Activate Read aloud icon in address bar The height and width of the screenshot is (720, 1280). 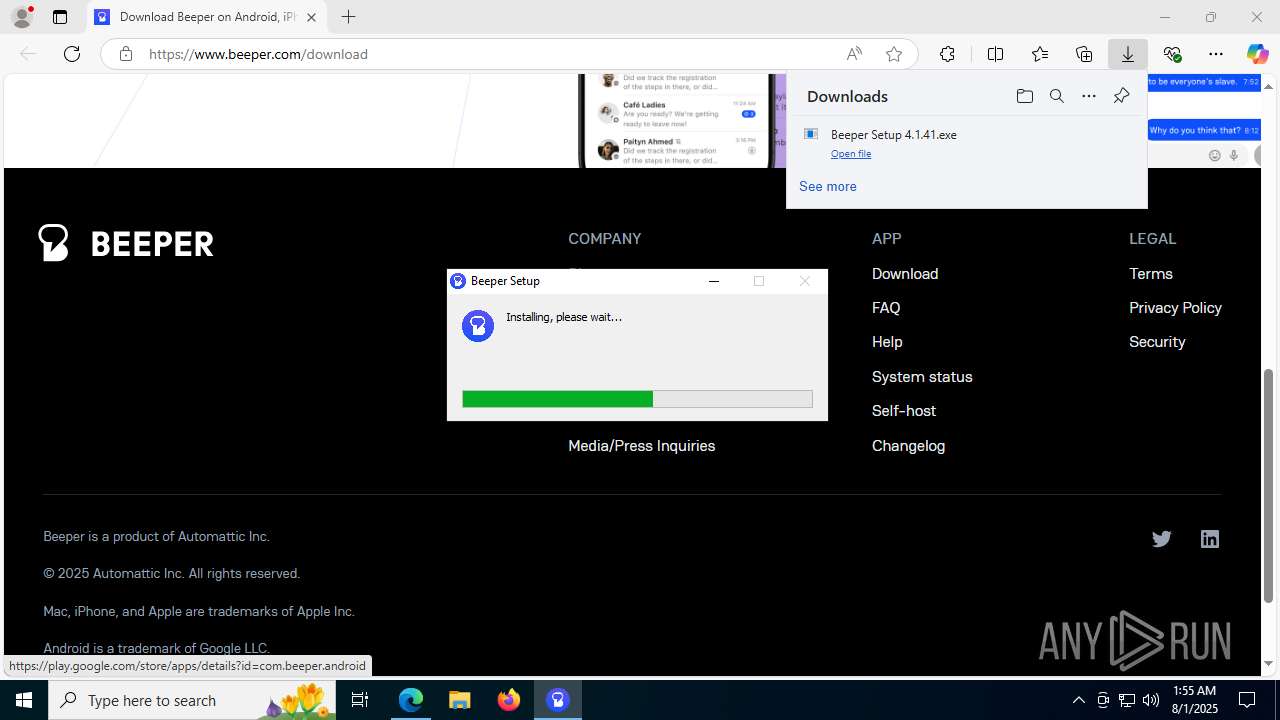(x=854, y=54)
